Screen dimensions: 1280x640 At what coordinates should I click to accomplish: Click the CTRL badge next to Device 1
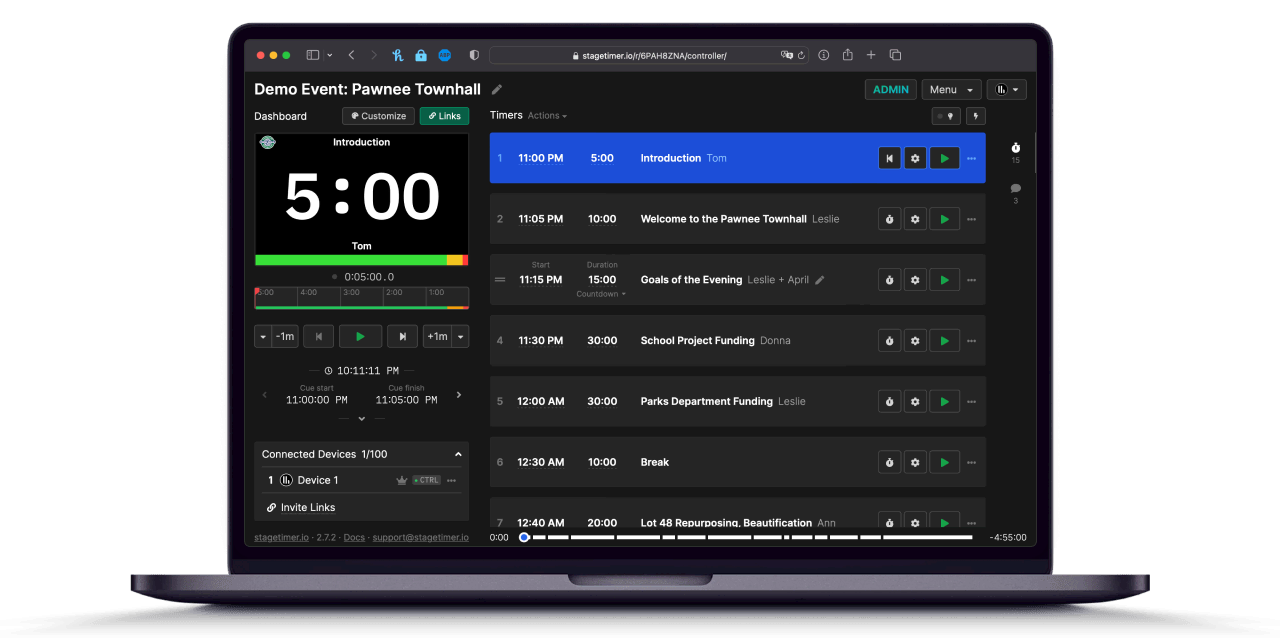pos(426,480)
